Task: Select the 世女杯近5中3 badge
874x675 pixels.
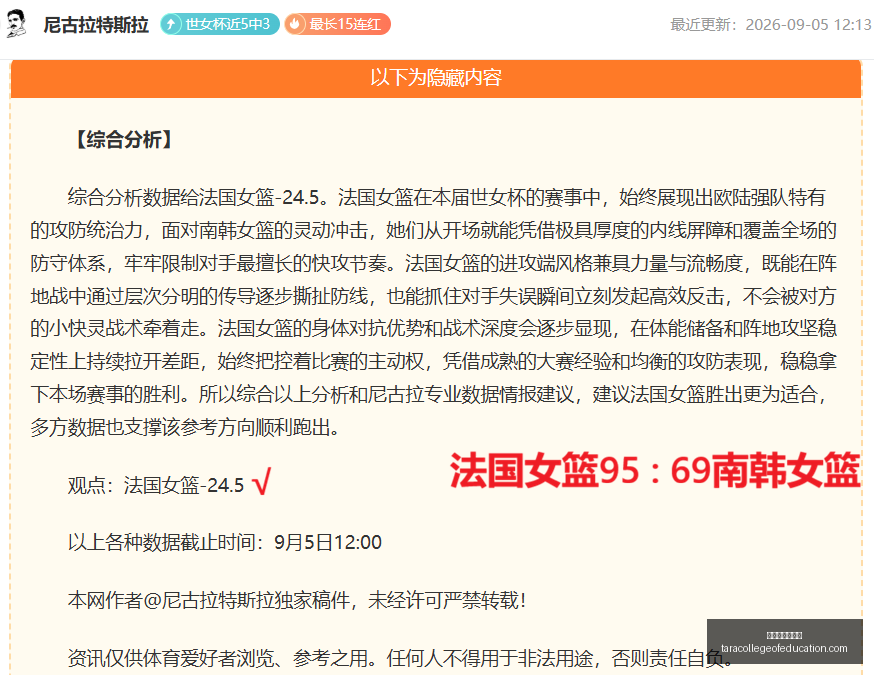Action: point(220,24)
